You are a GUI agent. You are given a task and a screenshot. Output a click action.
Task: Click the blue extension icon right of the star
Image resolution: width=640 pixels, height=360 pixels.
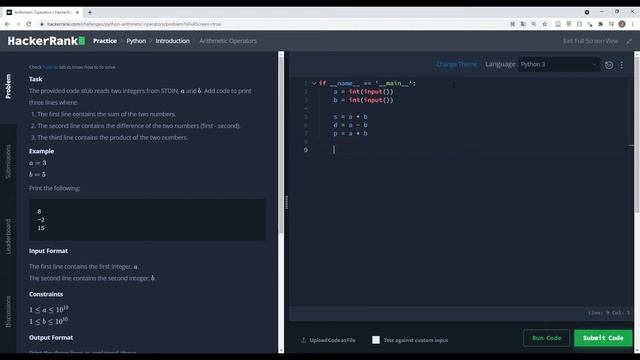tap(558, 24)
